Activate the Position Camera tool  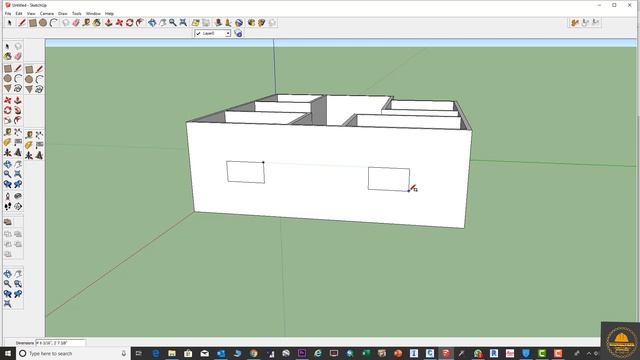tap(7, 196)
